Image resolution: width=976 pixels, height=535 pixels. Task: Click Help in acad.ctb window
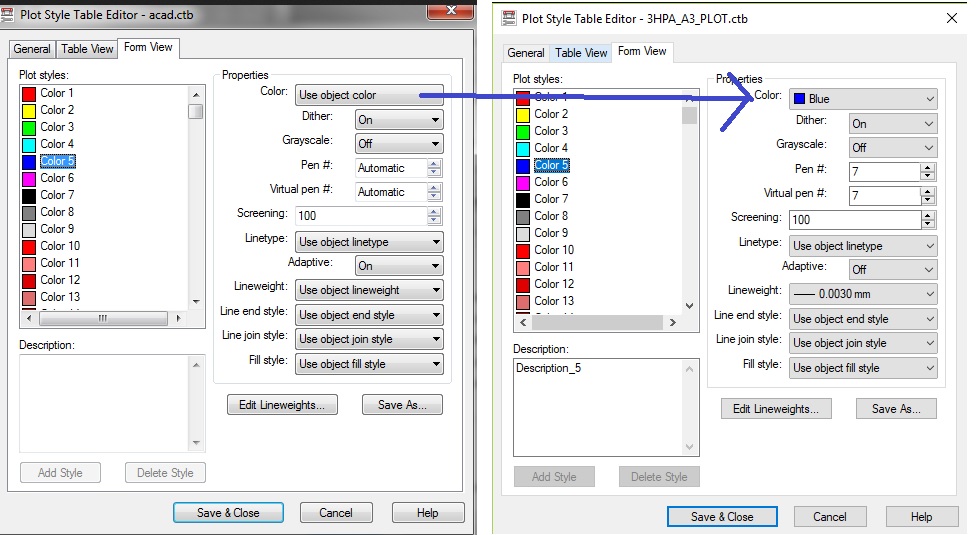pyautogui.click(x=428, y=513)
